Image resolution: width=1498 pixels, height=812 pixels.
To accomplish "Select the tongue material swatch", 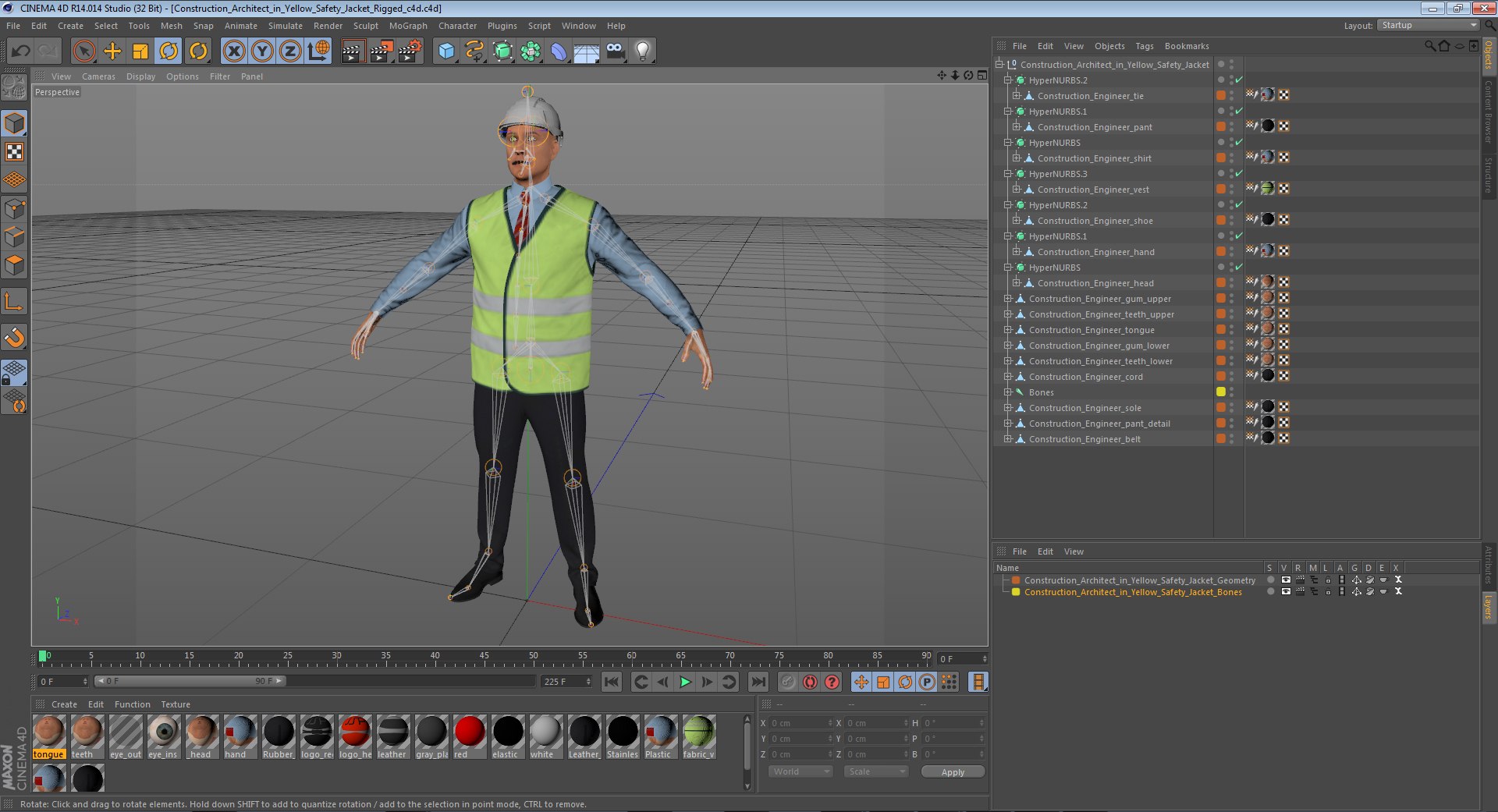I will click(49, 736).
